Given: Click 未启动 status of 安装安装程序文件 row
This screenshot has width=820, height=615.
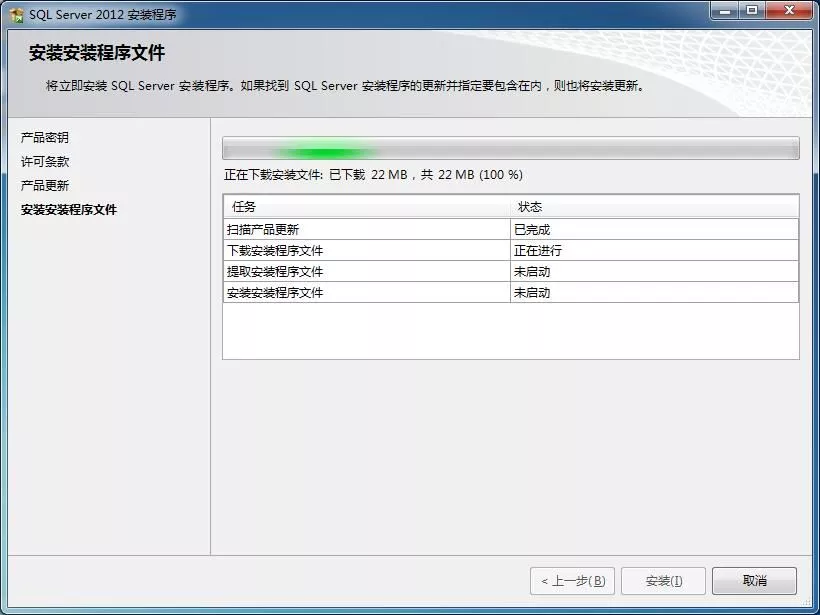Looking at the screenshot, I should 654,292.
